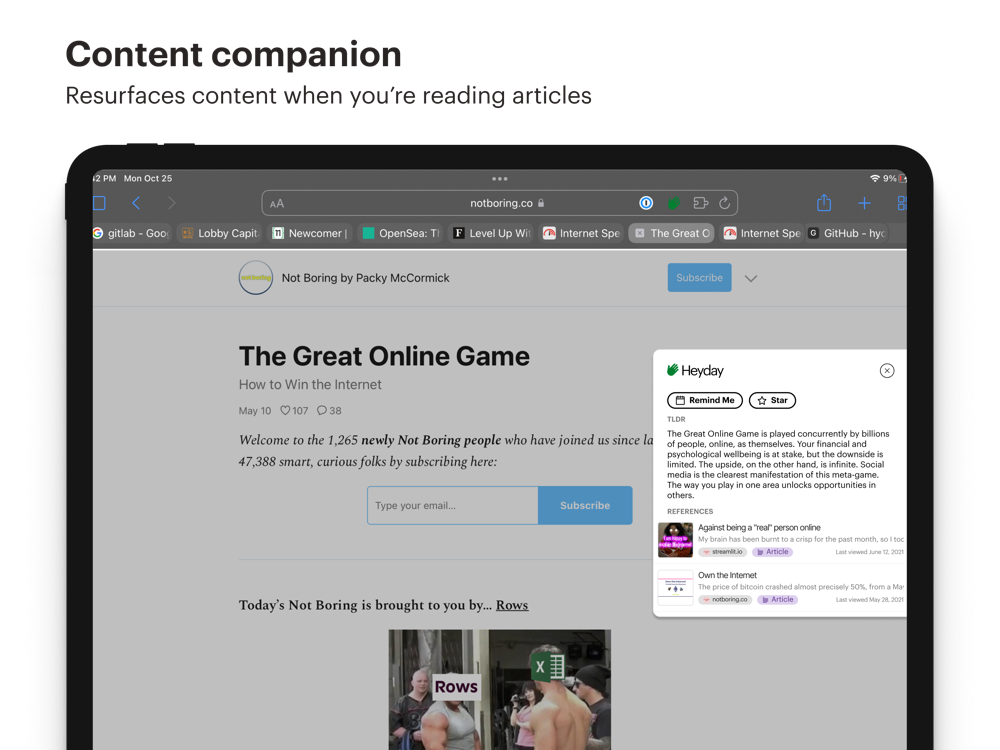Image resolution: width=1000 pixels, height=750 pixels.
Task: Expand the chevron next to Subscribe
Action: point(751,278)
